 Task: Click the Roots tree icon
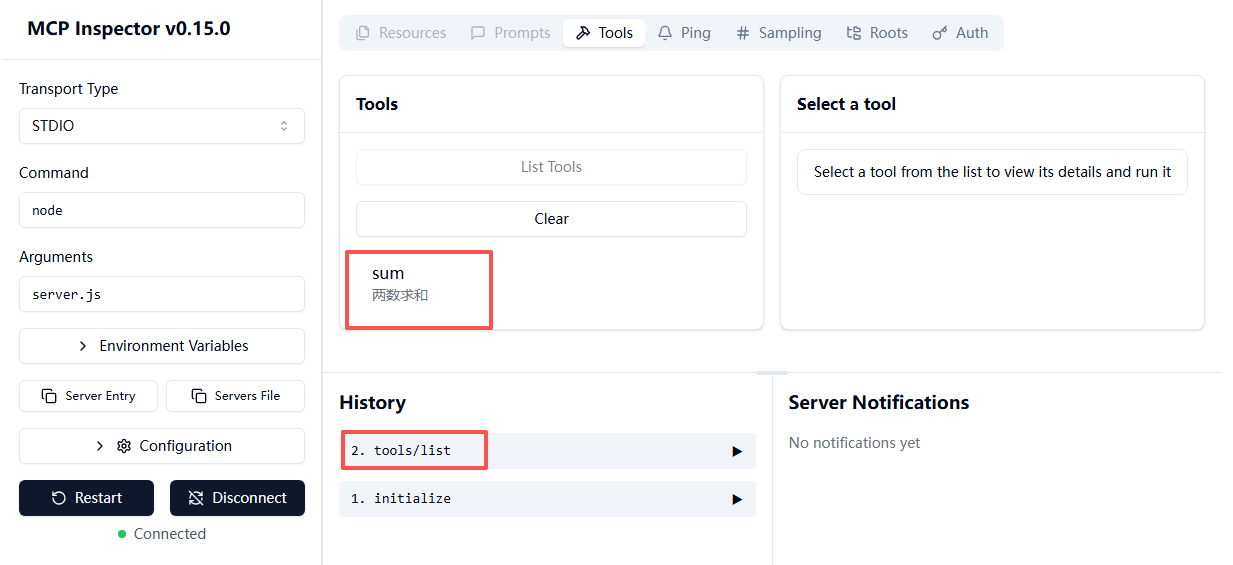(x=853, y=33)
